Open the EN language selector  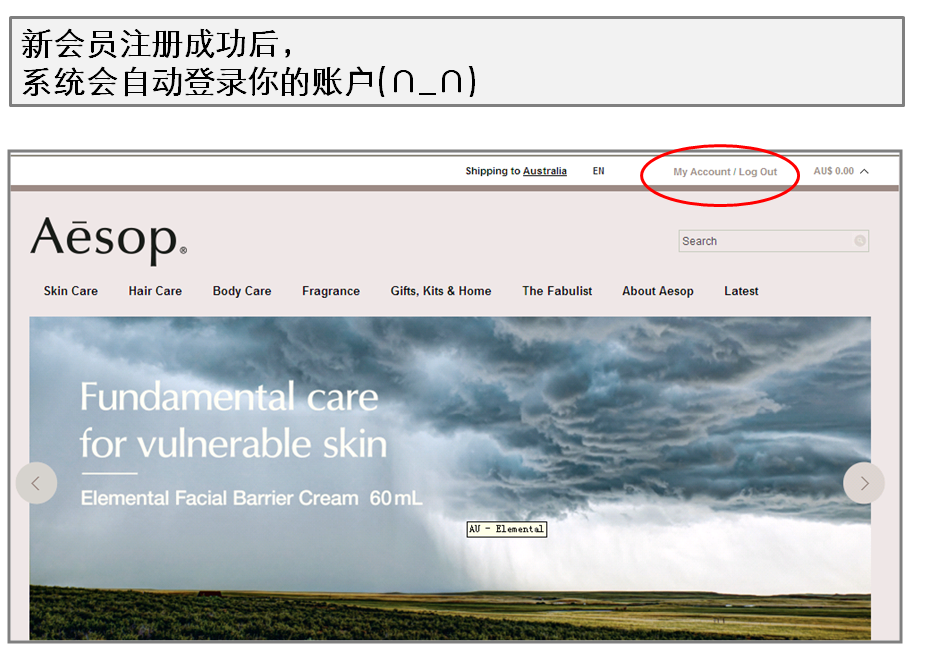[x=598, y=171]
